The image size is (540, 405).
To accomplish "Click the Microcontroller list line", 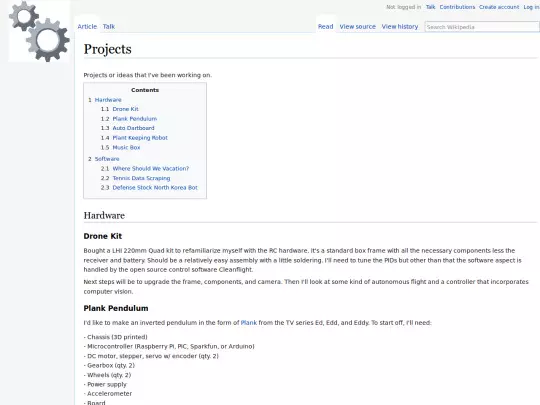I will [x=169, y=346].
